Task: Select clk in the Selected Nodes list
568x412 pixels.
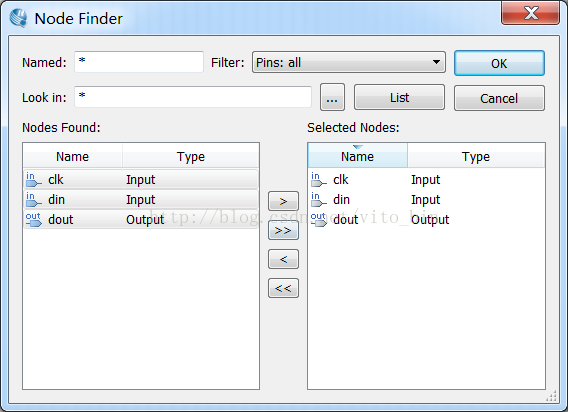Action: tap(426, 179)
